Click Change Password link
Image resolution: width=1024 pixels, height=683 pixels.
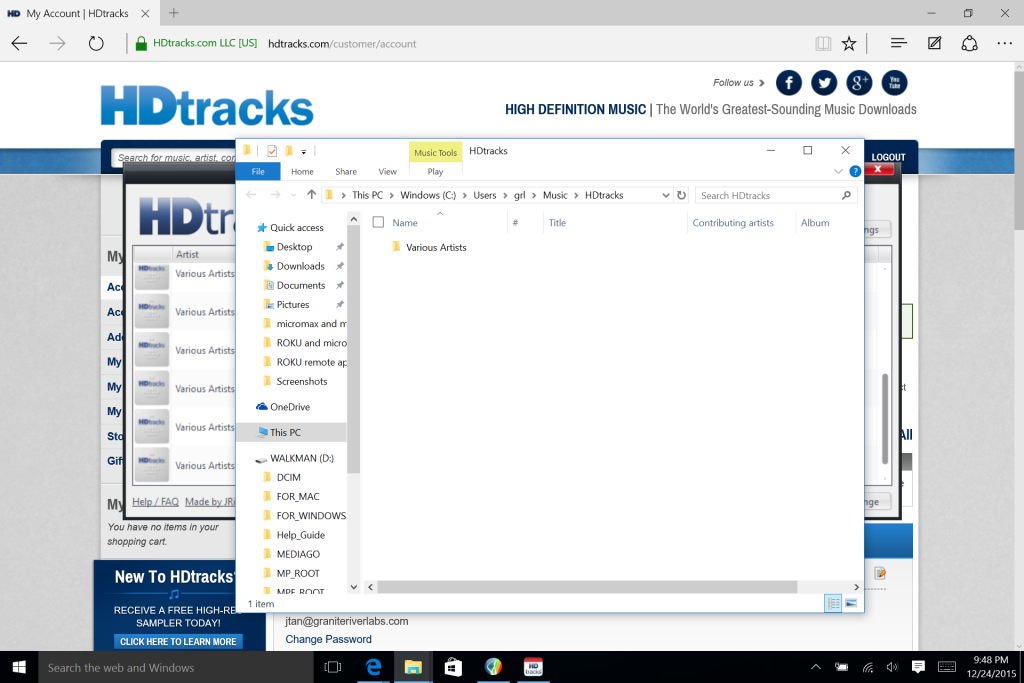click(328, 639)
